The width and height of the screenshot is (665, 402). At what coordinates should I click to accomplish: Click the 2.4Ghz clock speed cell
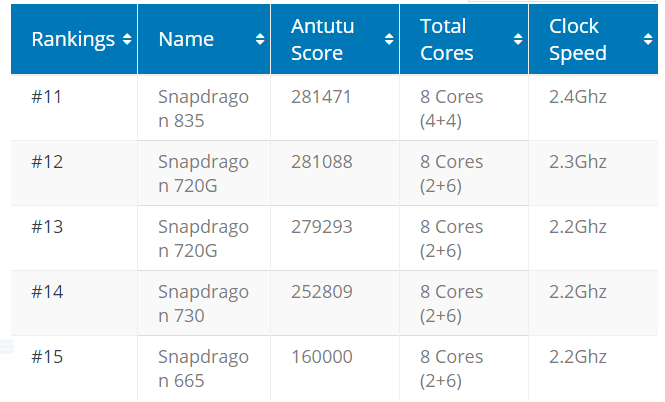pos(593,108)
